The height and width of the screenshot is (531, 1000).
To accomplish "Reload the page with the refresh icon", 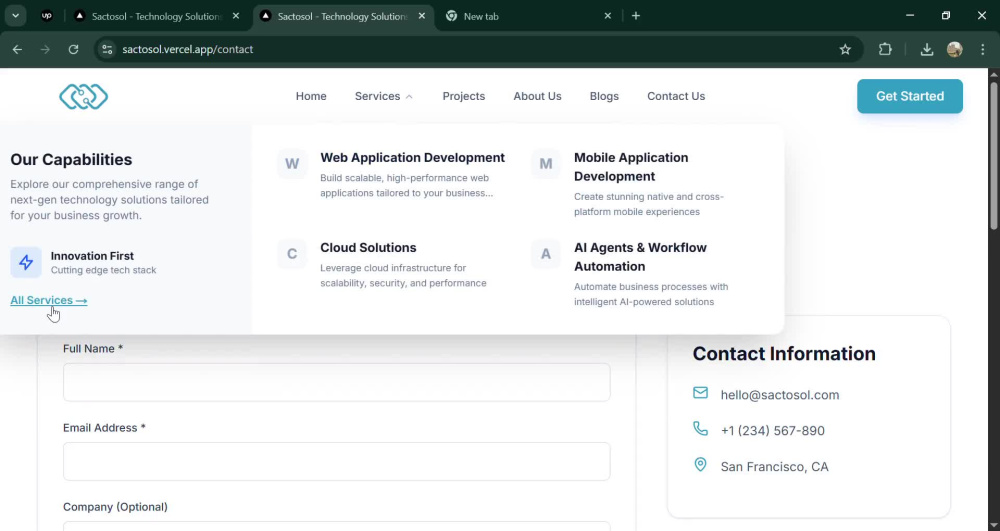I will [x=73, y=49].
